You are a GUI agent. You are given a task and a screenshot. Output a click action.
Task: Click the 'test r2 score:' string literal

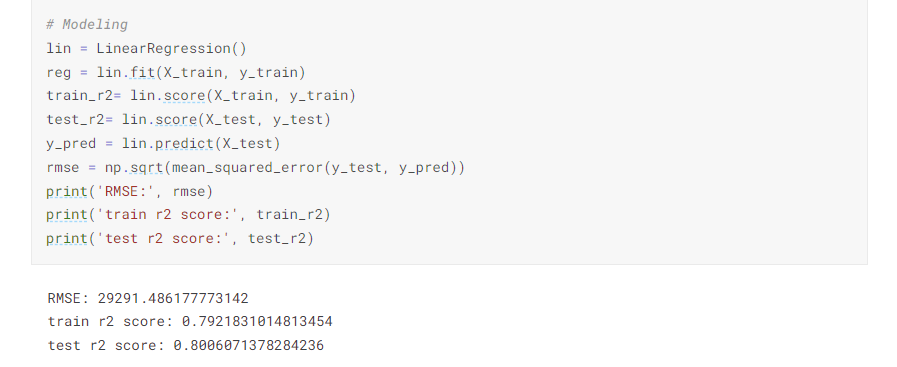point(164,238)
